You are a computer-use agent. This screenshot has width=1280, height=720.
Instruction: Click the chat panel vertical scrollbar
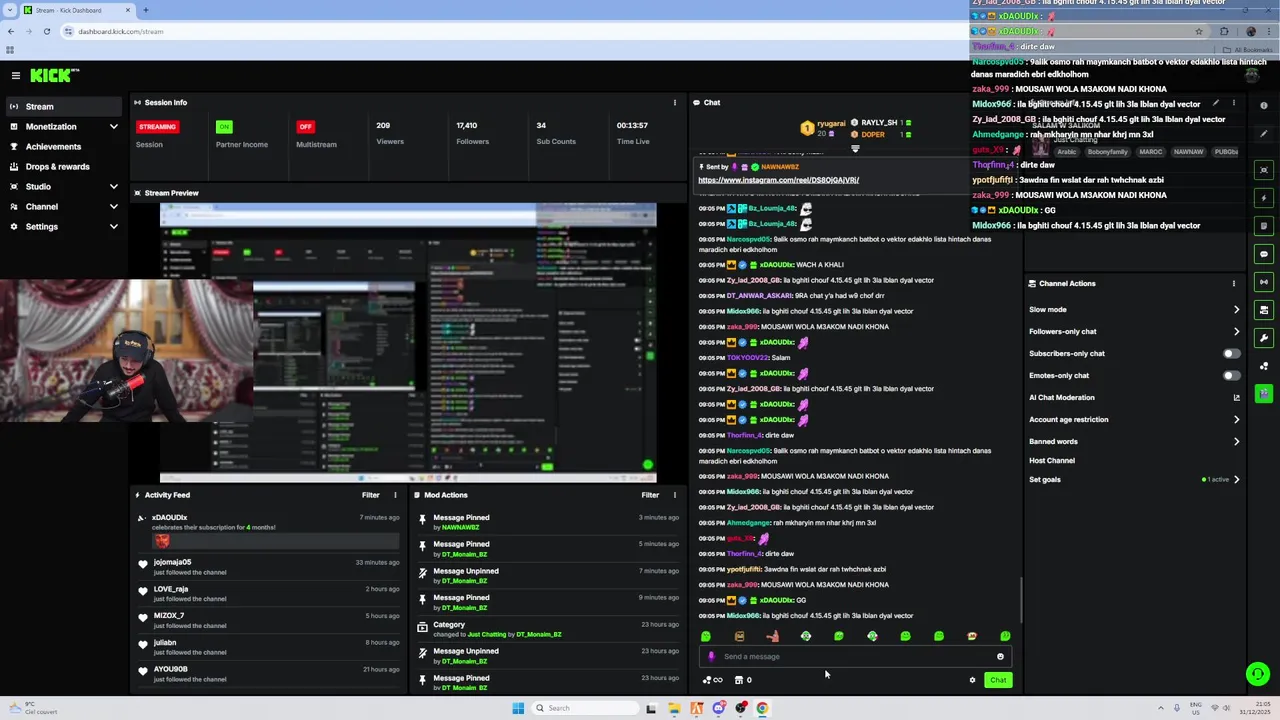pyautogui.click(x=1020, y=600)
